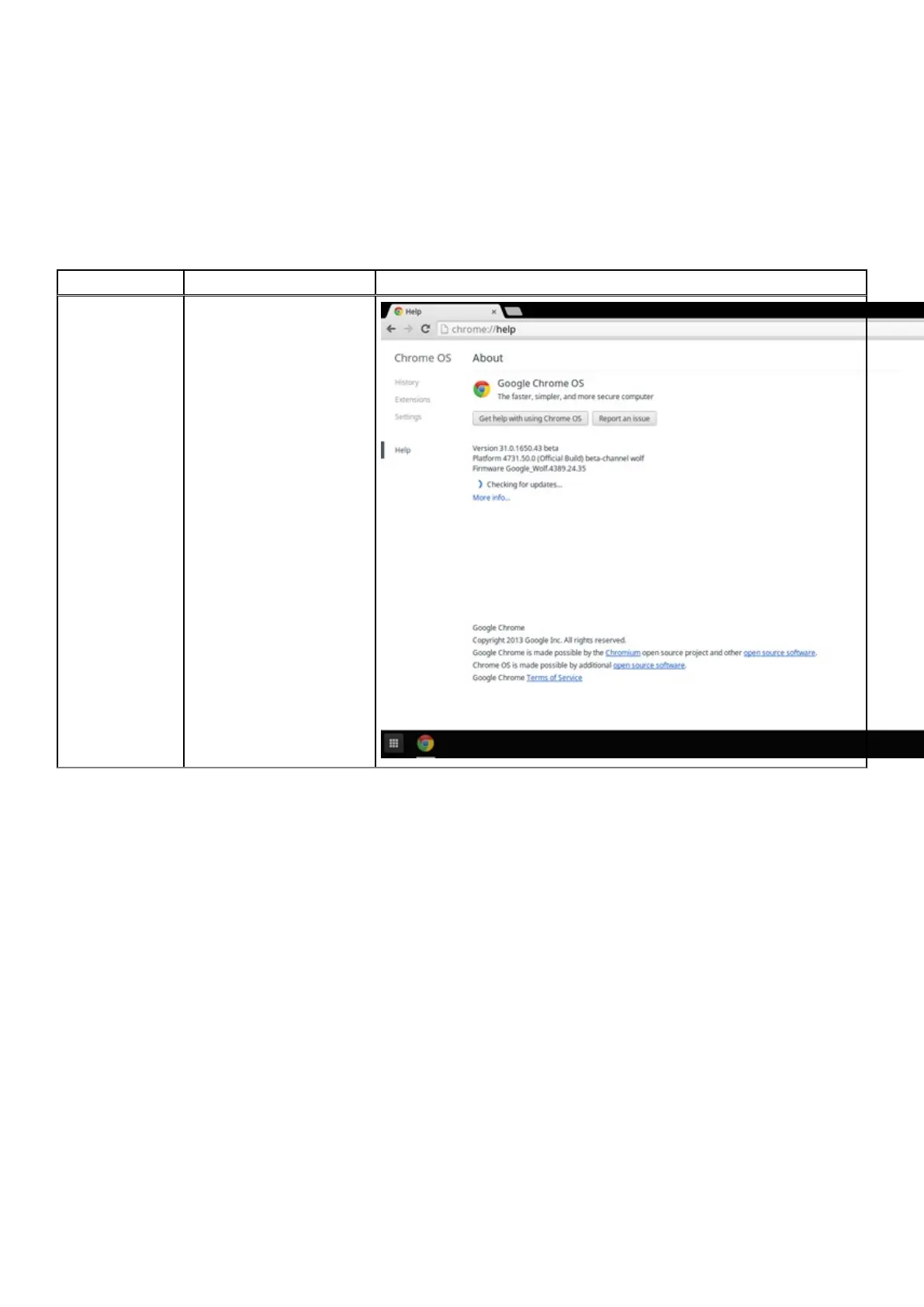The image size is (924, 1307).
Task: Open Chrome OS additional open source software link
Action: (649, 665)
